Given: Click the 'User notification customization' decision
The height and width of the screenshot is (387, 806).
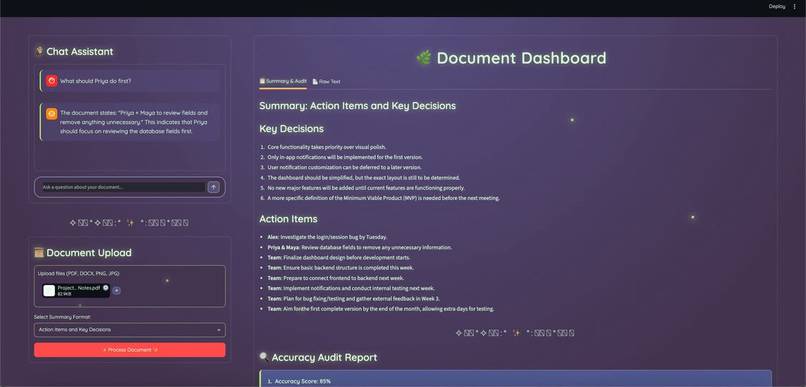Looking at the screenshot, I should point(344,168).
